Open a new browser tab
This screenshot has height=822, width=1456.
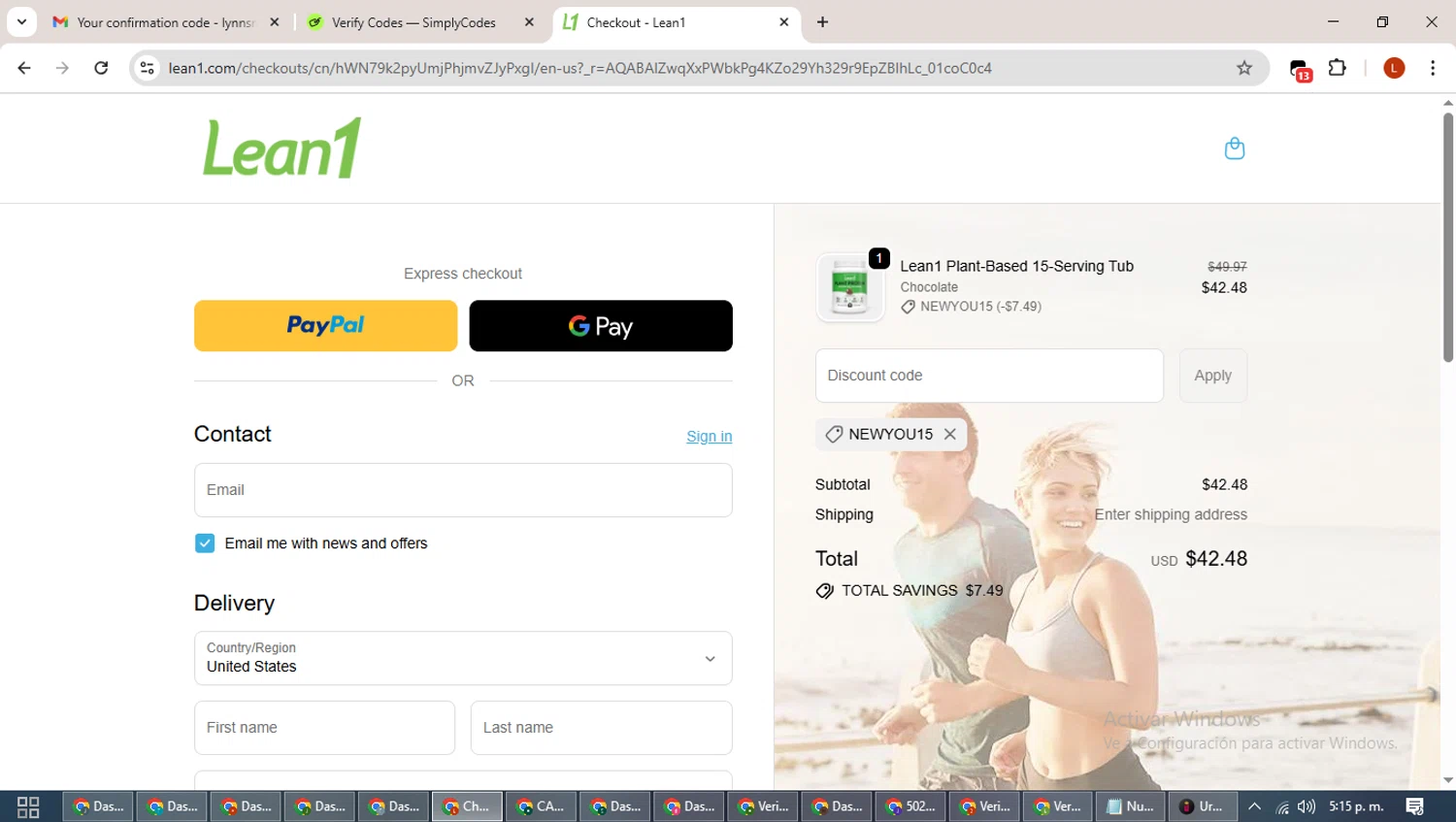822,21
